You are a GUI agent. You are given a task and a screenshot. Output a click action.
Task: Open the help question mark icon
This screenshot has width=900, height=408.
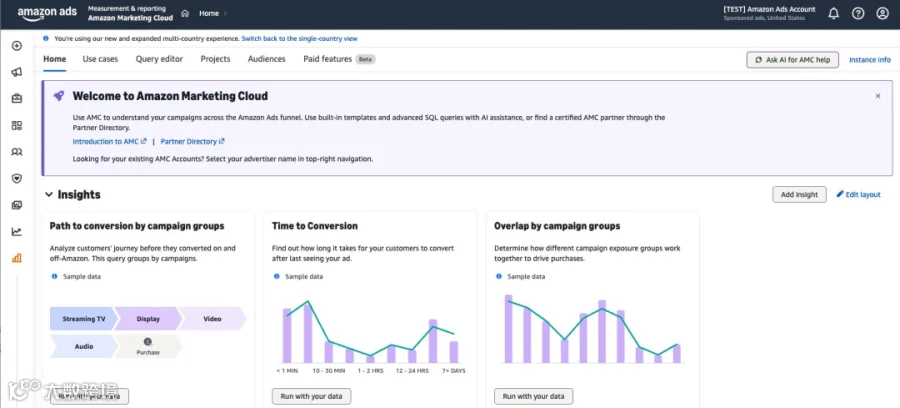(858, 13)
